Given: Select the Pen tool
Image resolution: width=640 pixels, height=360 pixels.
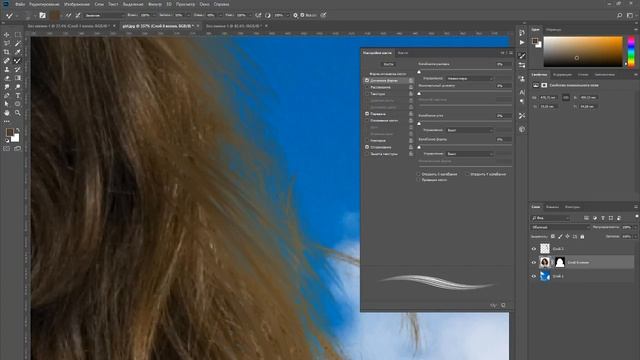Looking at the screenshot, I should [7, 96].
